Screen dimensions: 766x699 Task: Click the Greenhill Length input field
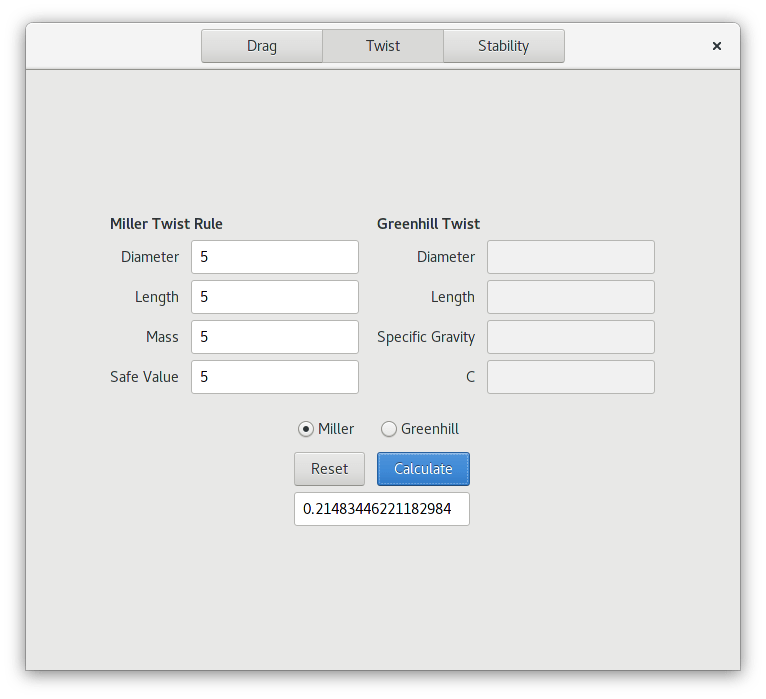tap(571, 297)
